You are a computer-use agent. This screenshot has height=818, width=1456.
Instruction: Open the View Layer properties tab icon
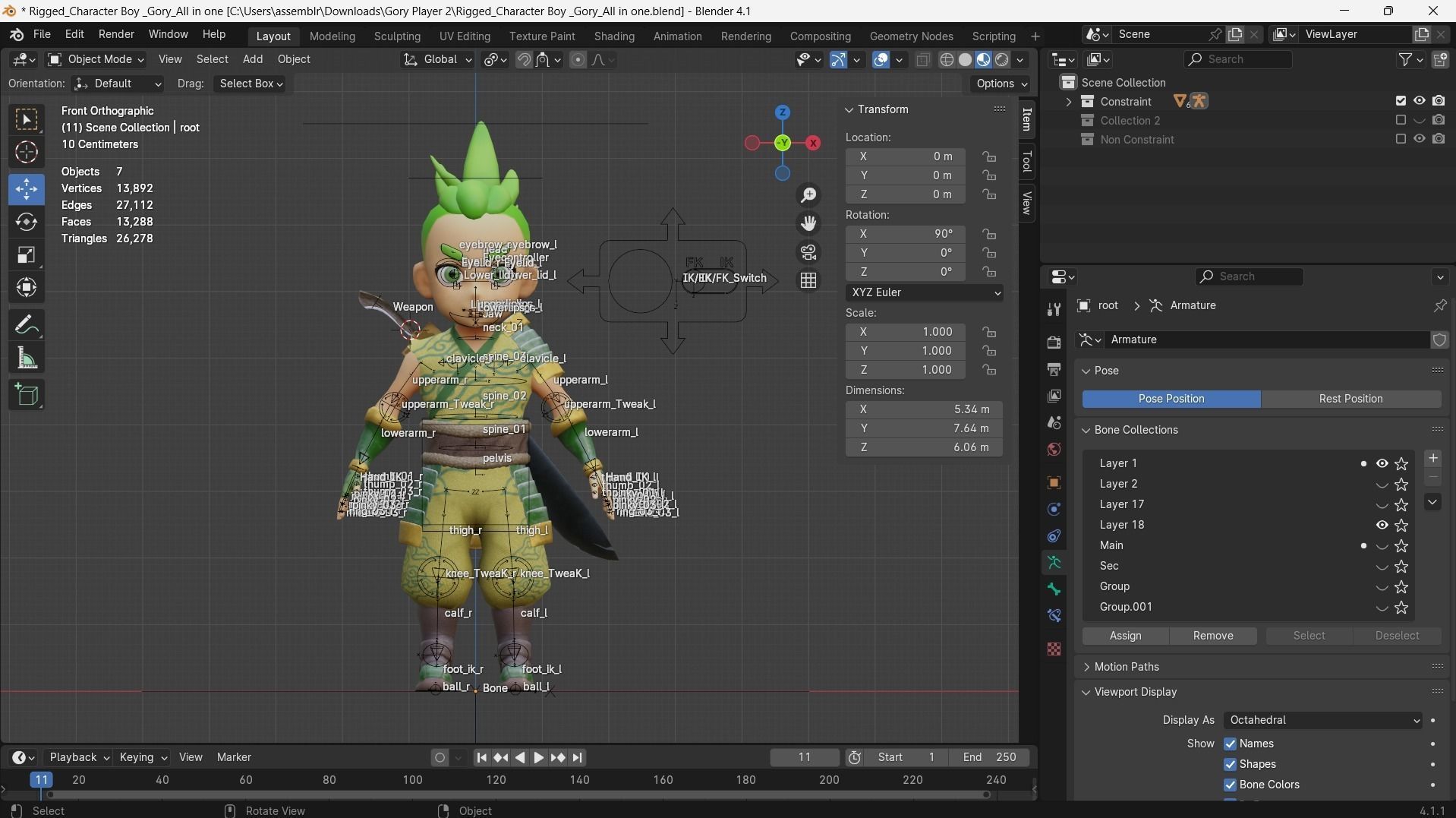1054,396
